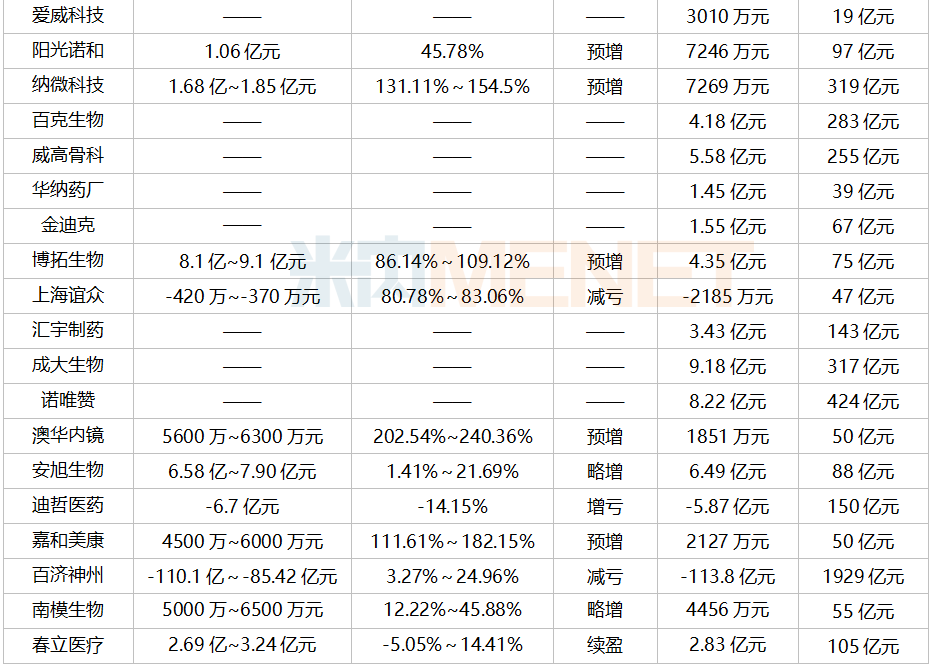Select 南模生物 company name cell

68,610
